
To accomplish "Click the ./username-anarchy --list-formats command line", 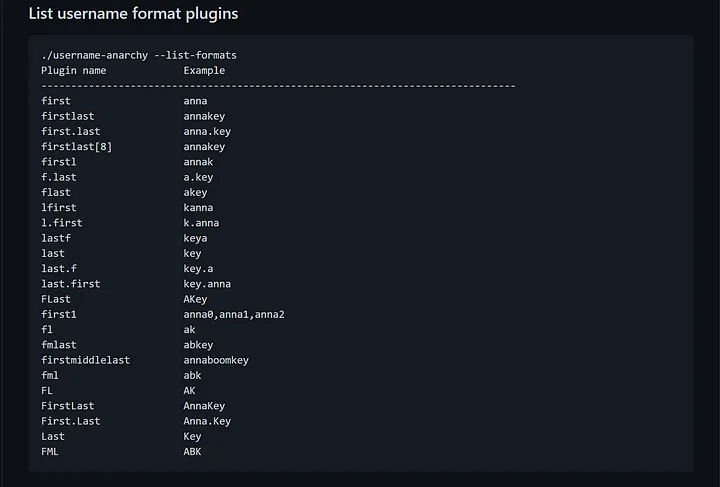I will 139,55.
